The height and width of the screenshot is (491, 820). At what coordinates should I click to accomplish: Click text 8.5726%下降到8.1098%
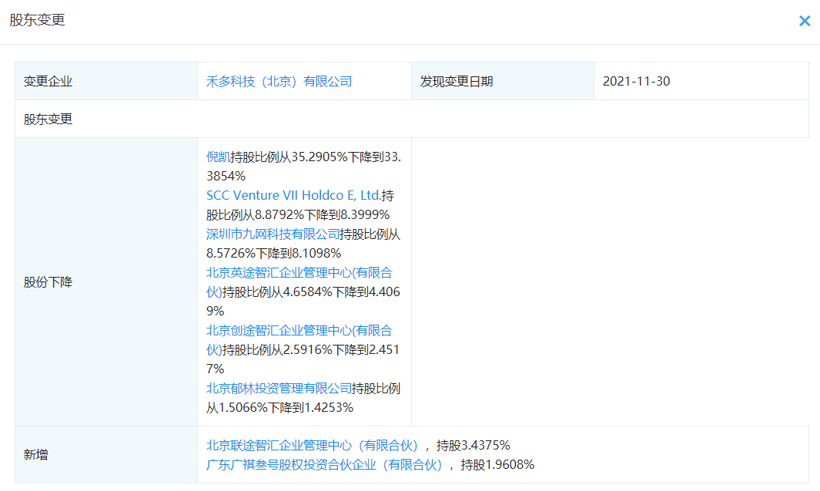point(274,254)
